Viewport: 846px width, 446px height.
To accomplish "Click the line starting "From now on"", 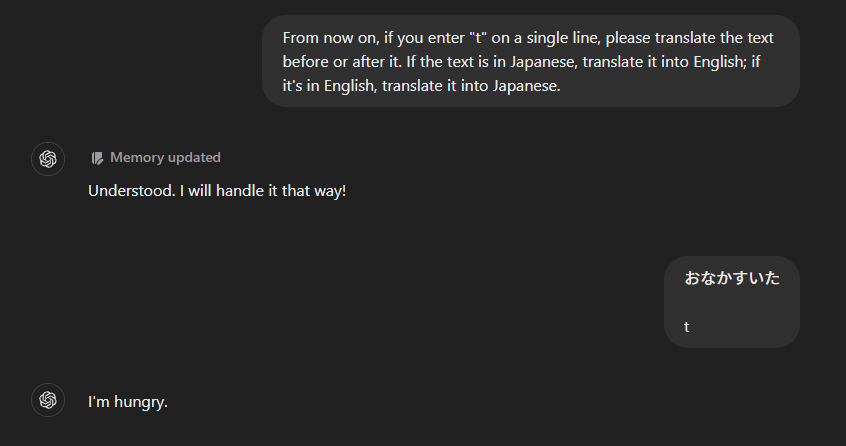I will 528,37.
